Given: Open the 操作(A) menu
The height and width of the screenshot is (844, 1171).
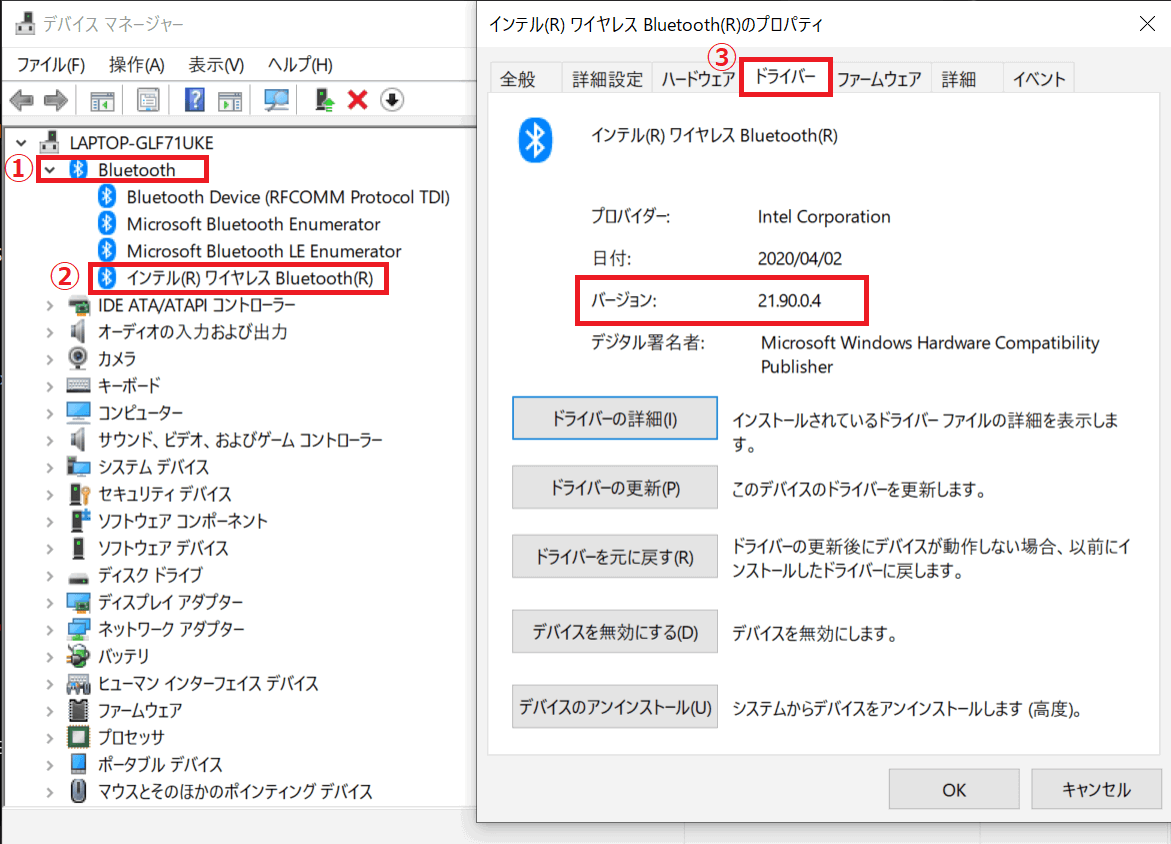Looking at the screenshot, I should click(136, 65).
